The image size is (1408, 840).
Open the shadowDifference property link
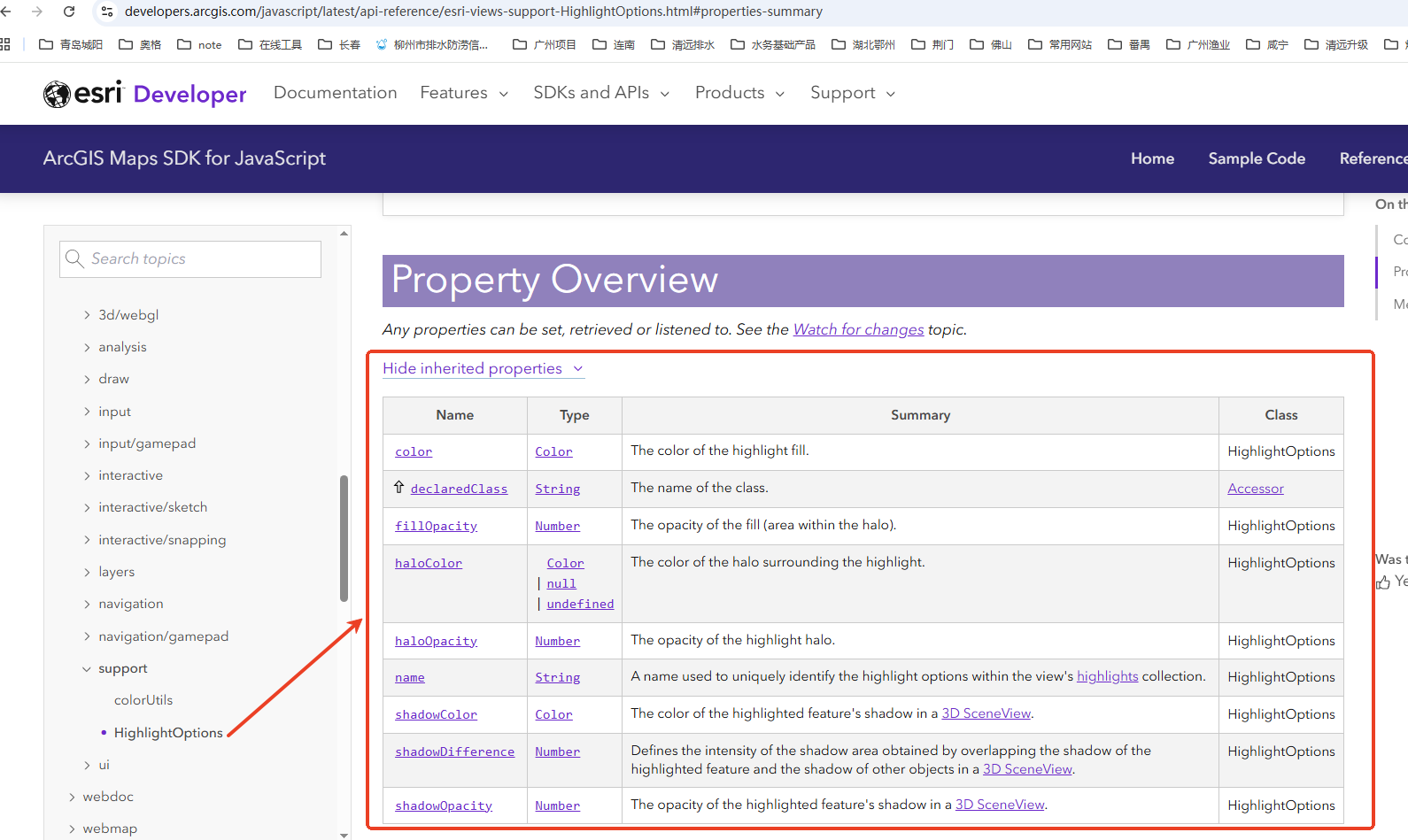(x=454, y=751)
